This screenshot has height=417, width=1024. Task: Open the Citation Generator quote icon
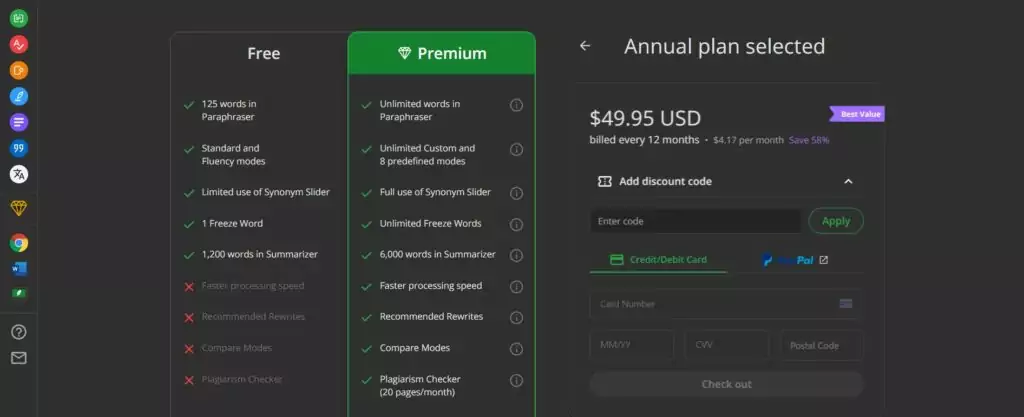tap(19, 148)
